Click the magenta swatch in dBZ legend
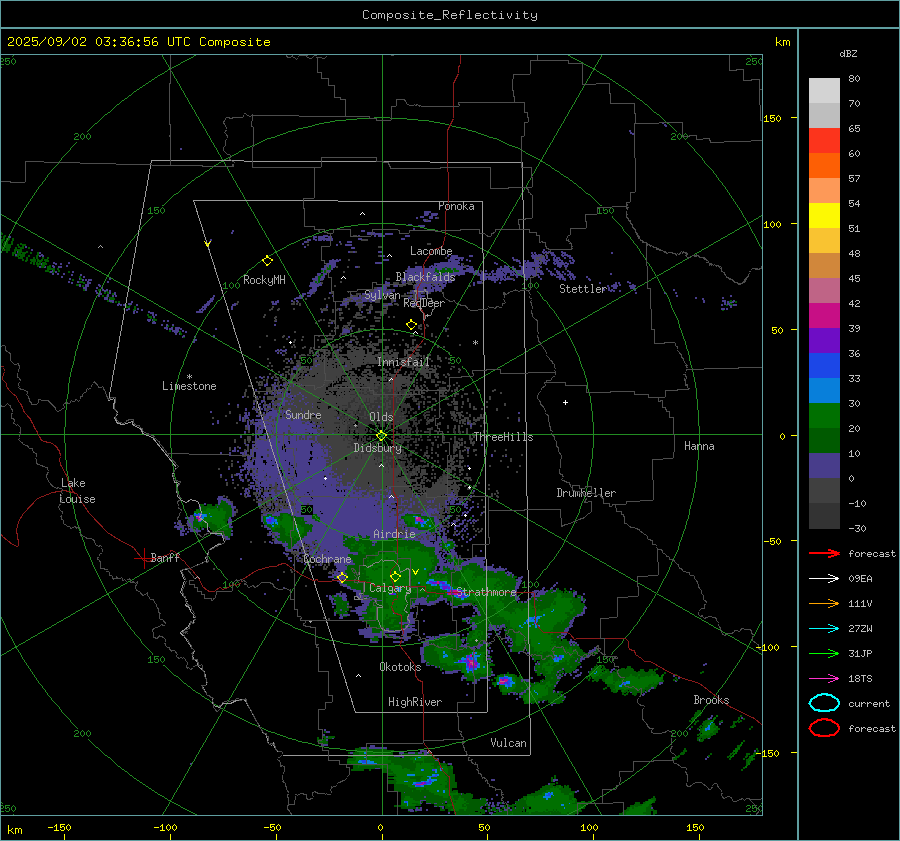900x841 pixels. coord(824,315)
